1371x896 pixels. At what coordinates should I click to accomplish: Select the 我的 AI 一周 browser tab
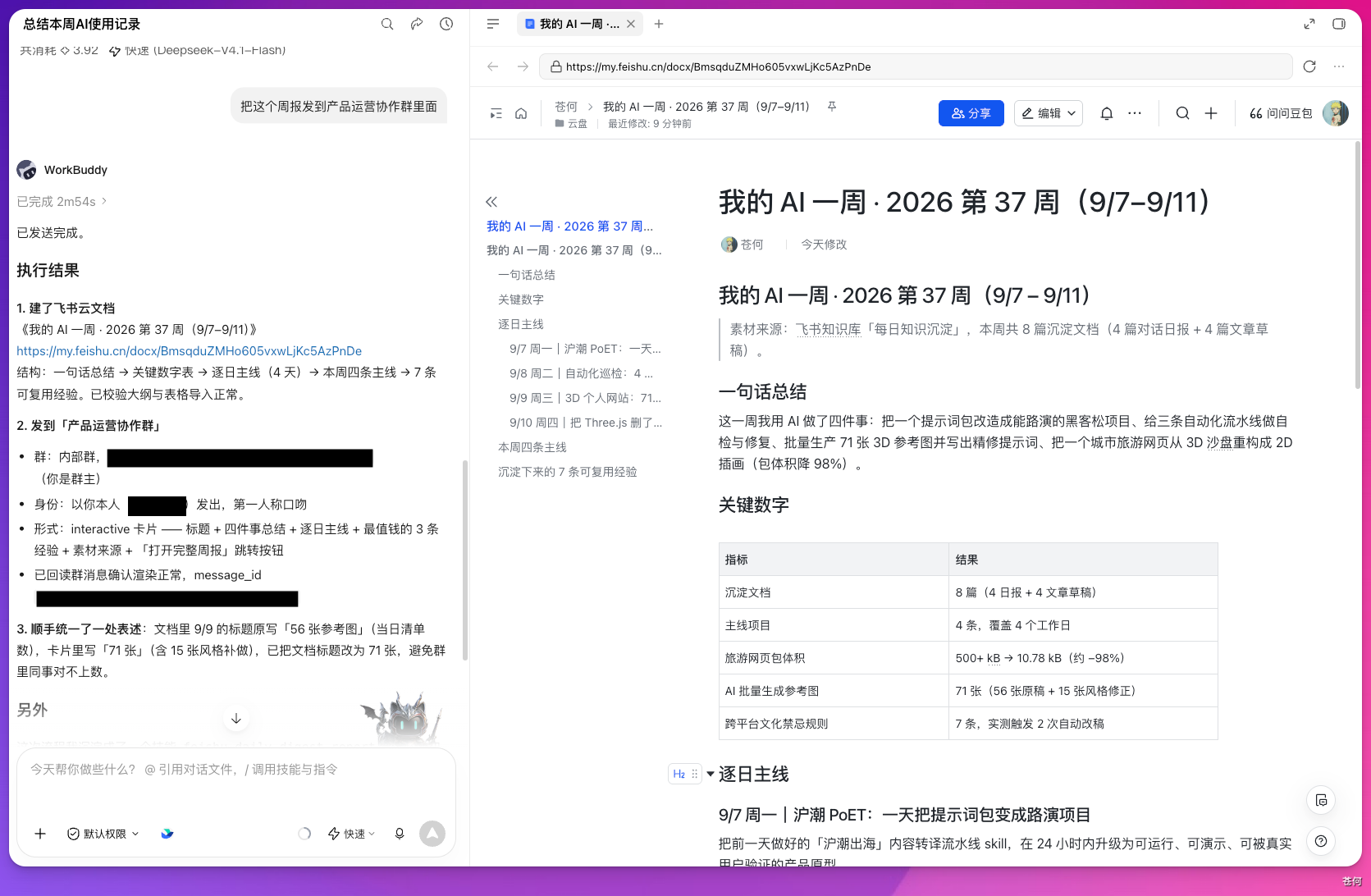point(579,24)
